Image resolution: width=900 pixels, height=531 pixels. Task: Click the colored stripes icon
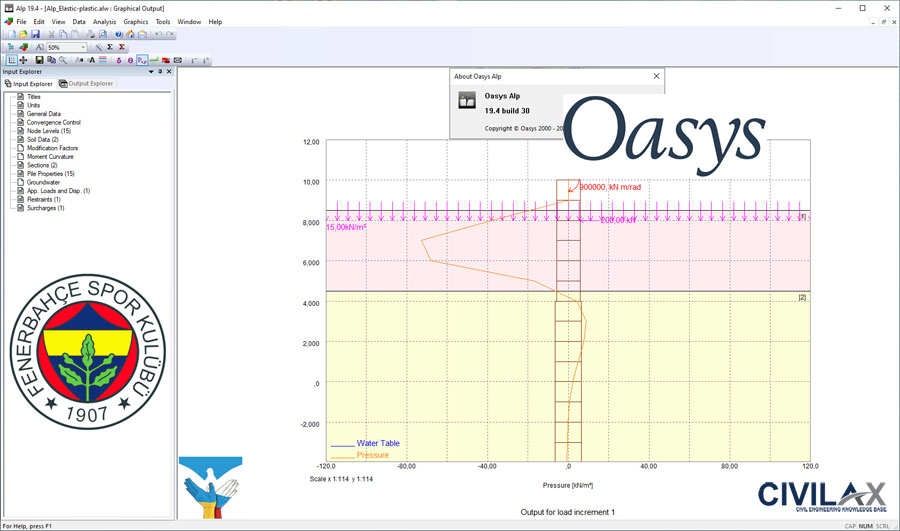pyautogui.click(x=103, y=60)
